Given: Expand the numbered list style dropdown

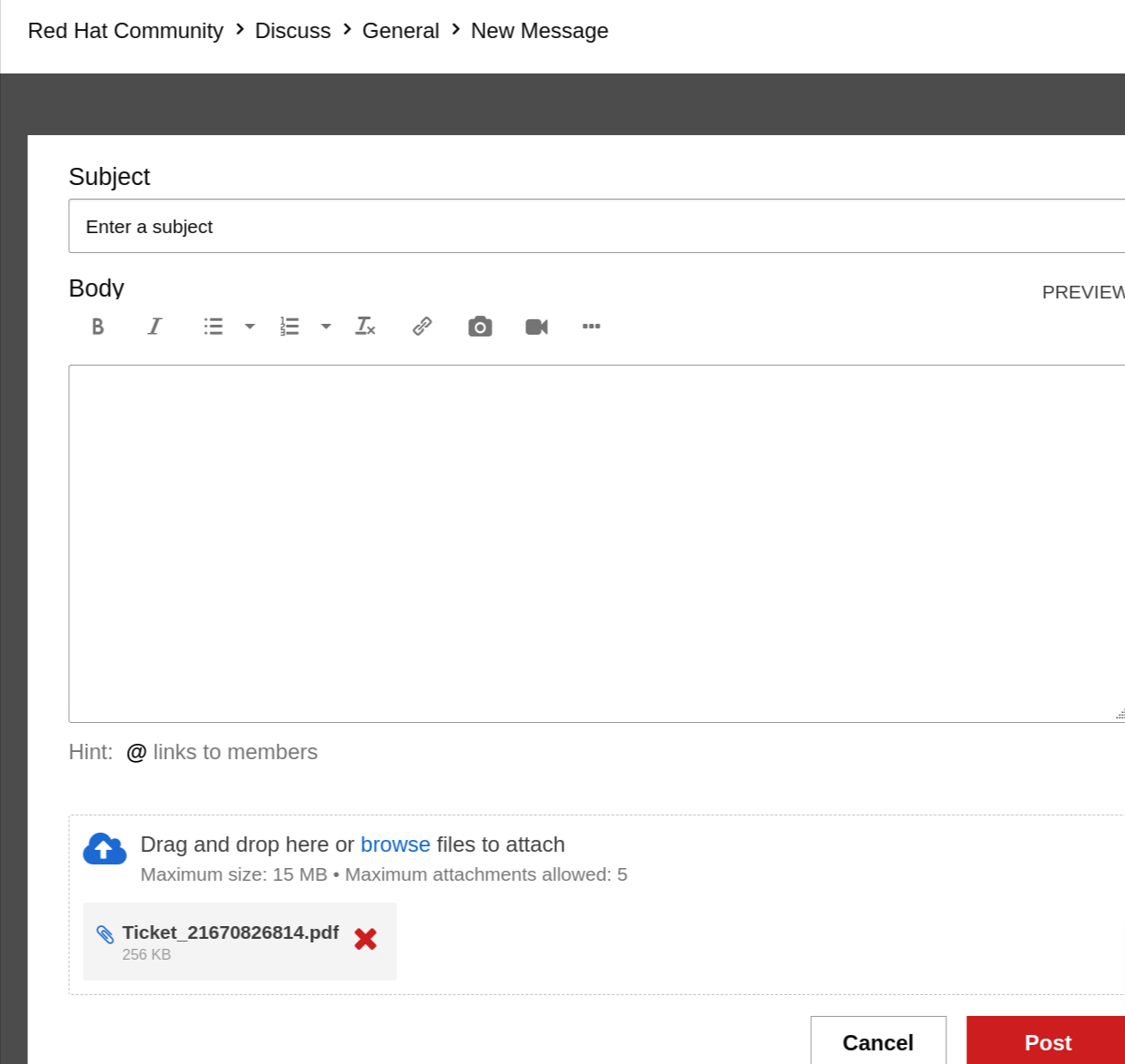Looking at the screenshot, I should 327,326.
